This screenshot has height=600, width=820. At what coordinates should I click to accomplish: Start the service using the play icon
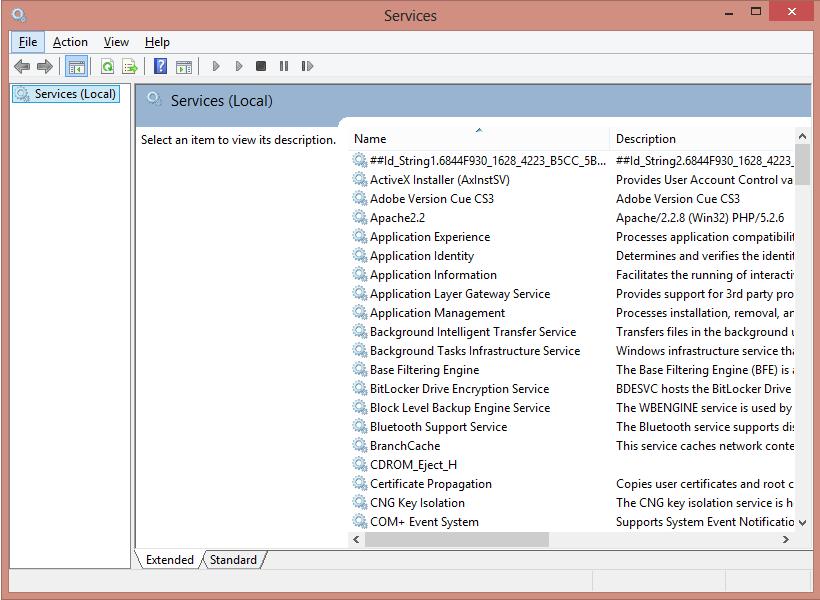pyautogui.click(x=216, y=66)
